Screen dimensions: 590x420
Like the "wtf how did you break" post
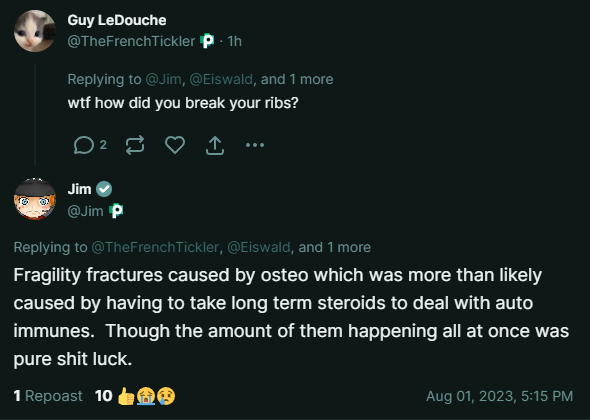(x=175, y=145)
